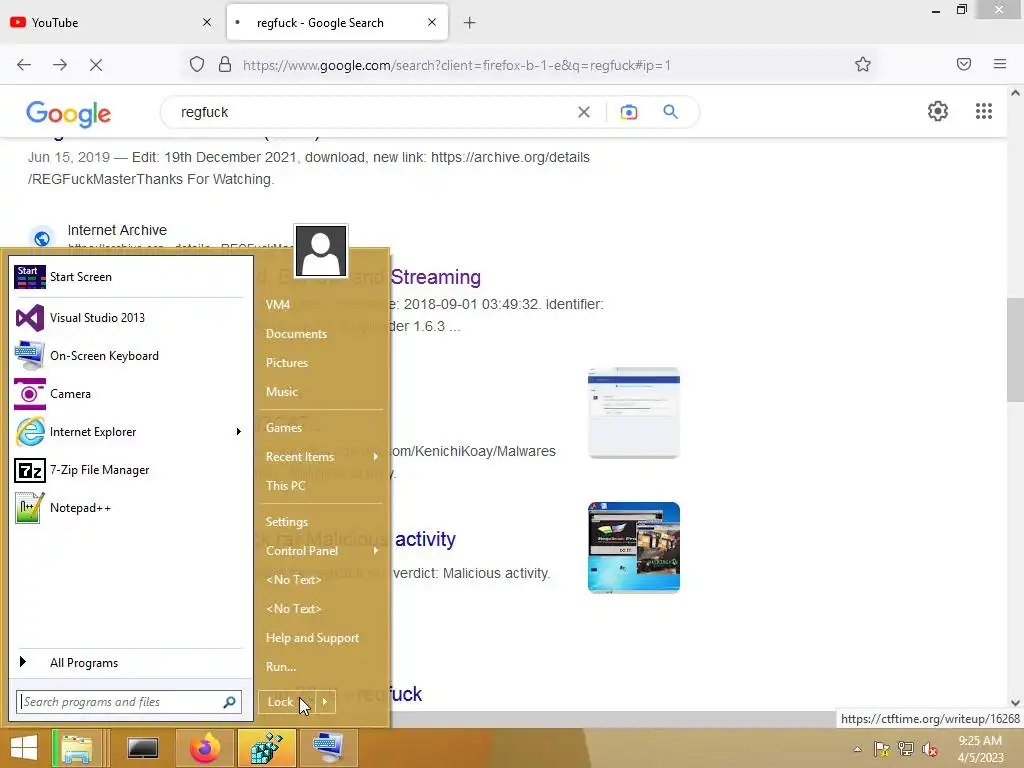View site security padlock info
The width and height of the screenshot is (1024, 768).
pos(225,65)
